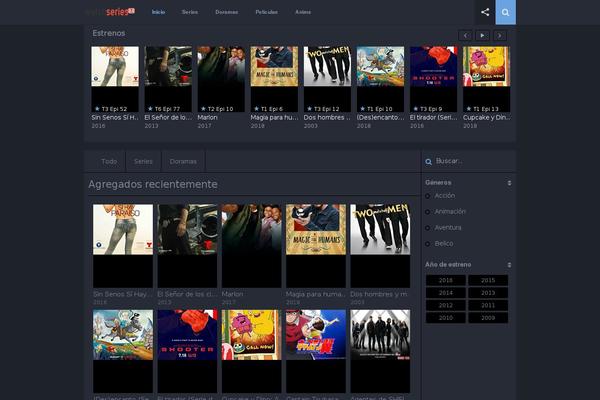
Task: Go to previous Estrenos slide with the left arrow
Action: (x=465, y=36)
